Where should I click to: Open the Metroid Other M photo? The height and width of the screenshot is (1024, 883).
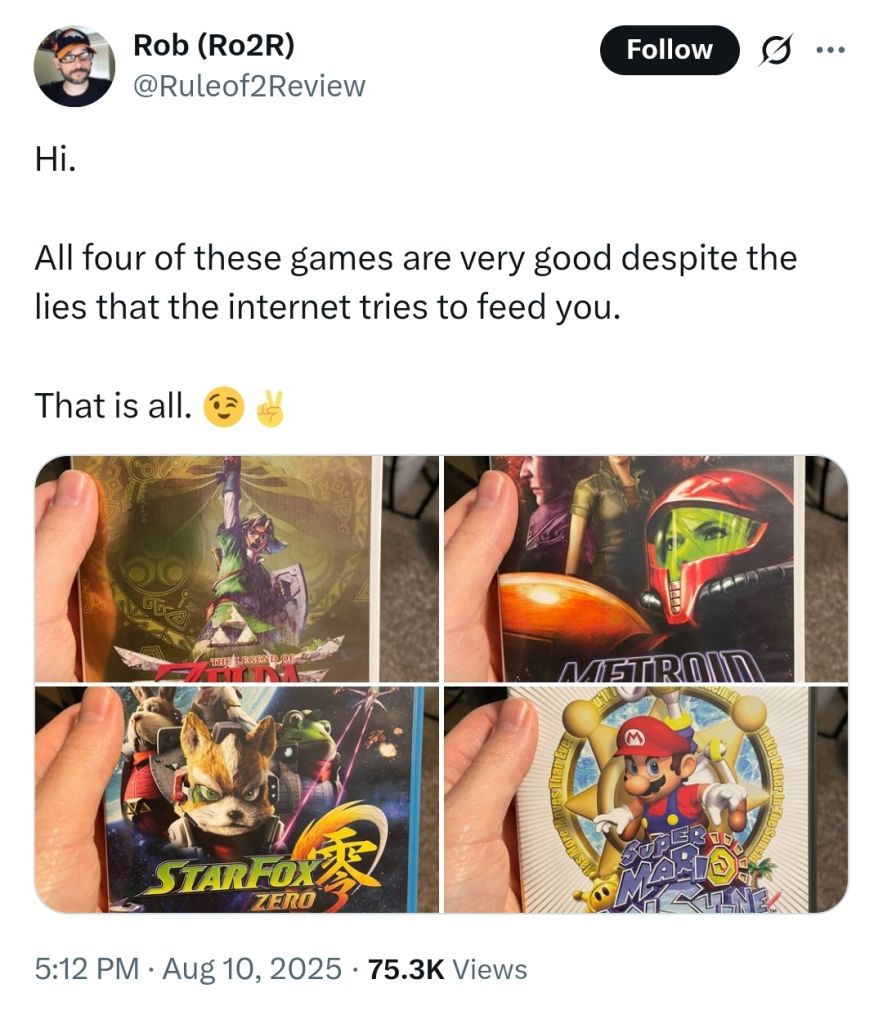[x=646, y=568]
